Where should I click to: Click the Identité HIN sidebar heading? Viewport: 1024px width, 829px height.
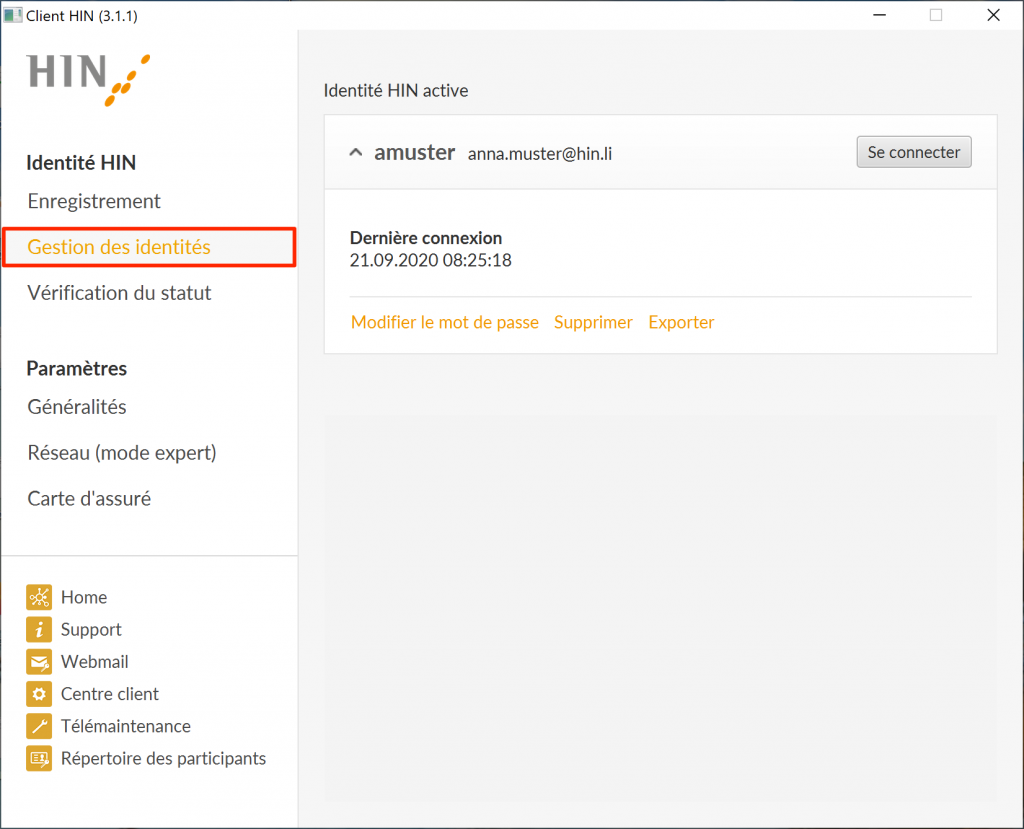[81, 163]
